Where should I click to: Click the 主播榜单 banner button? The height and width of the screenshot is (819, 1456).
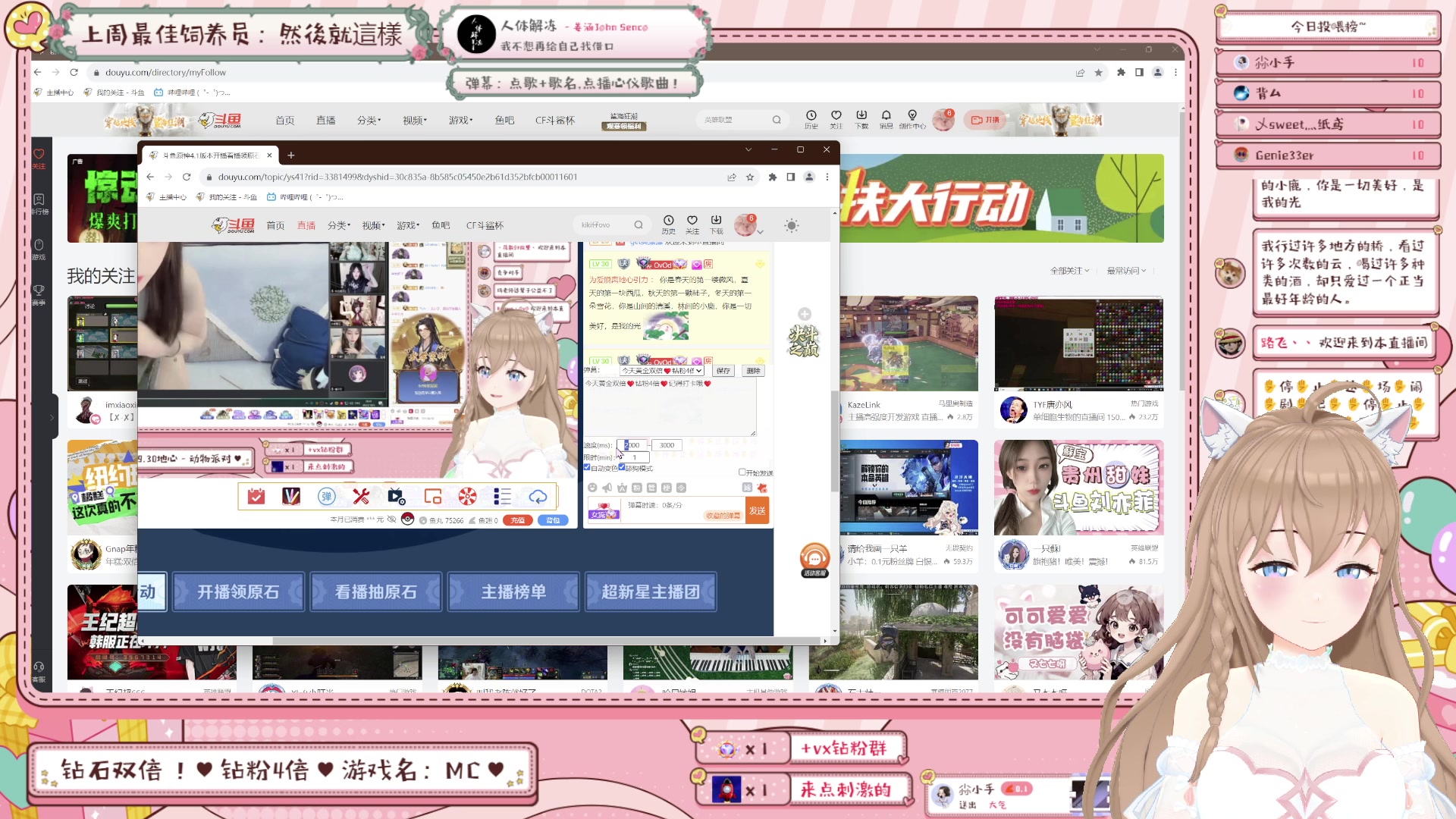513,591
